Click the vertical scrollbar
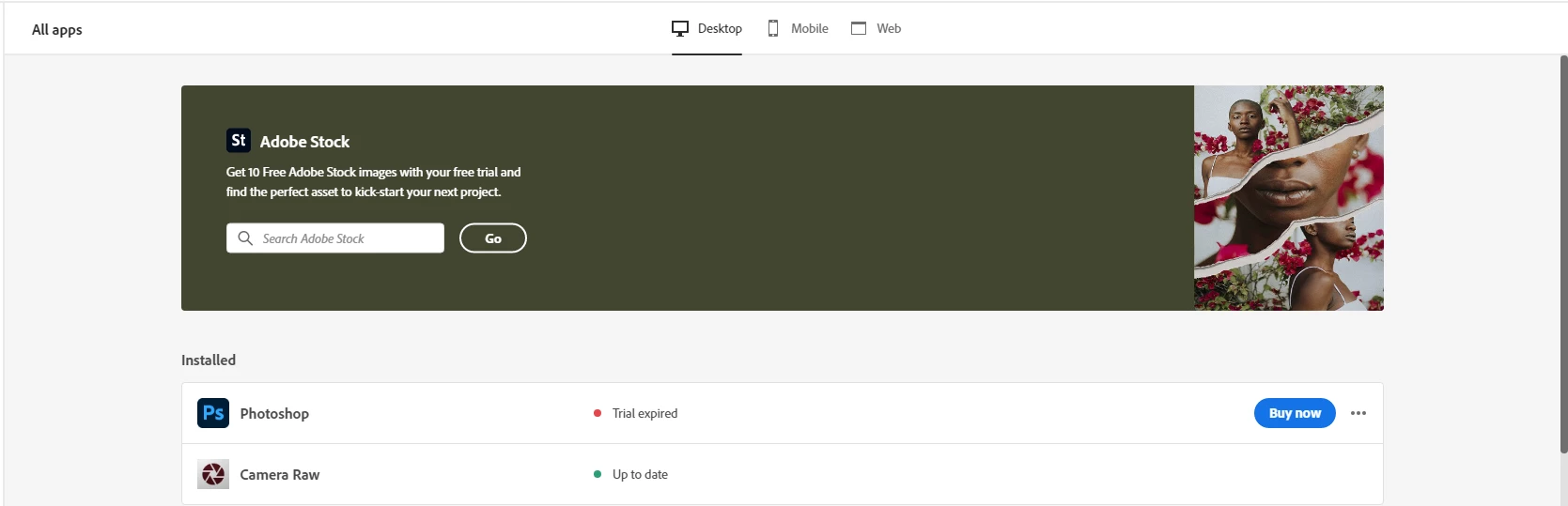The width and height of the screenshot is (1568, 506). click(1563, 253)
